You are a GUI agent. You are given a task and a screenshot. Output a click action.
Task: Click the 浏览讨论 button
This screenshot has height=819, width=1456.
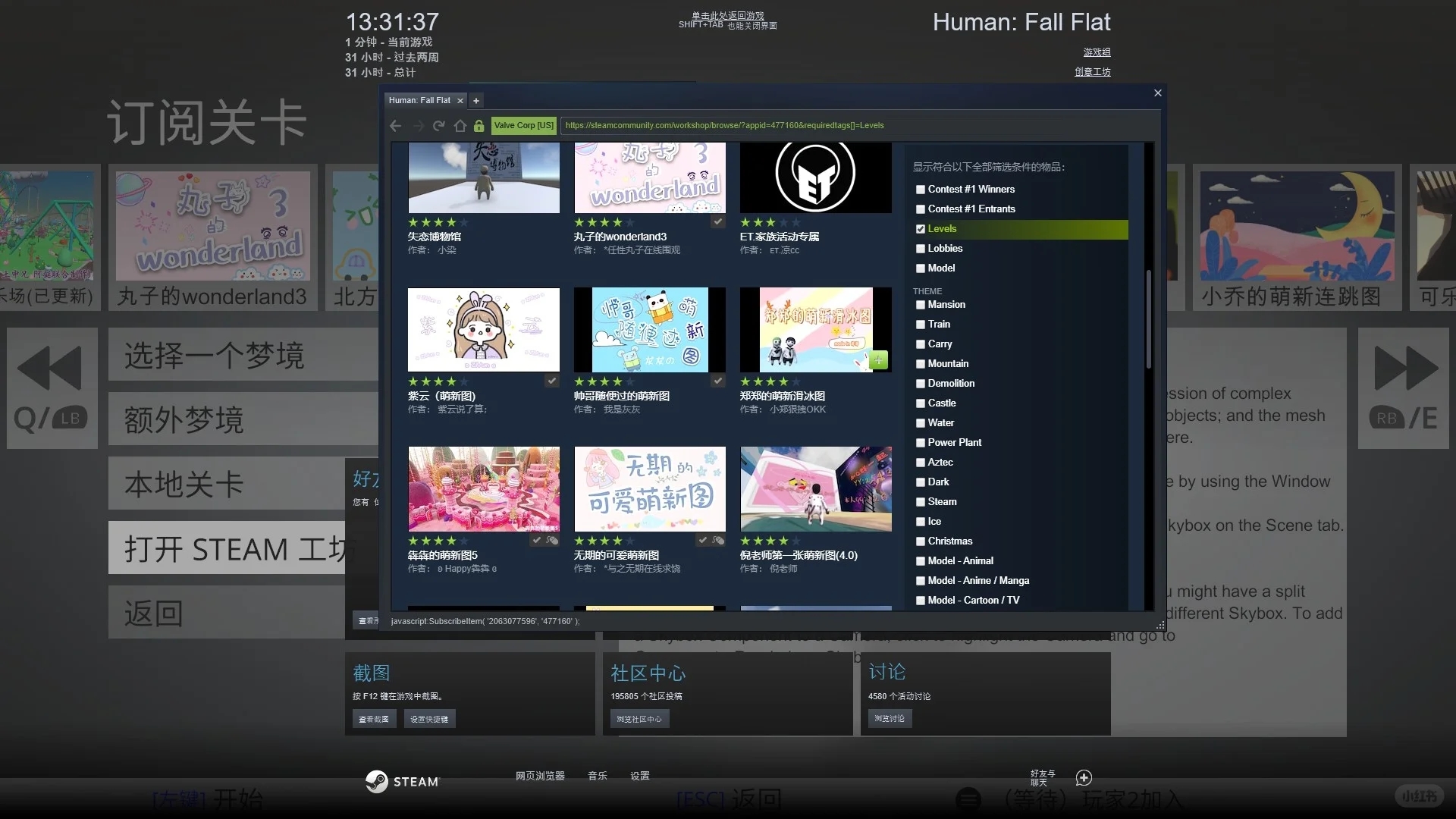[890, 718]
